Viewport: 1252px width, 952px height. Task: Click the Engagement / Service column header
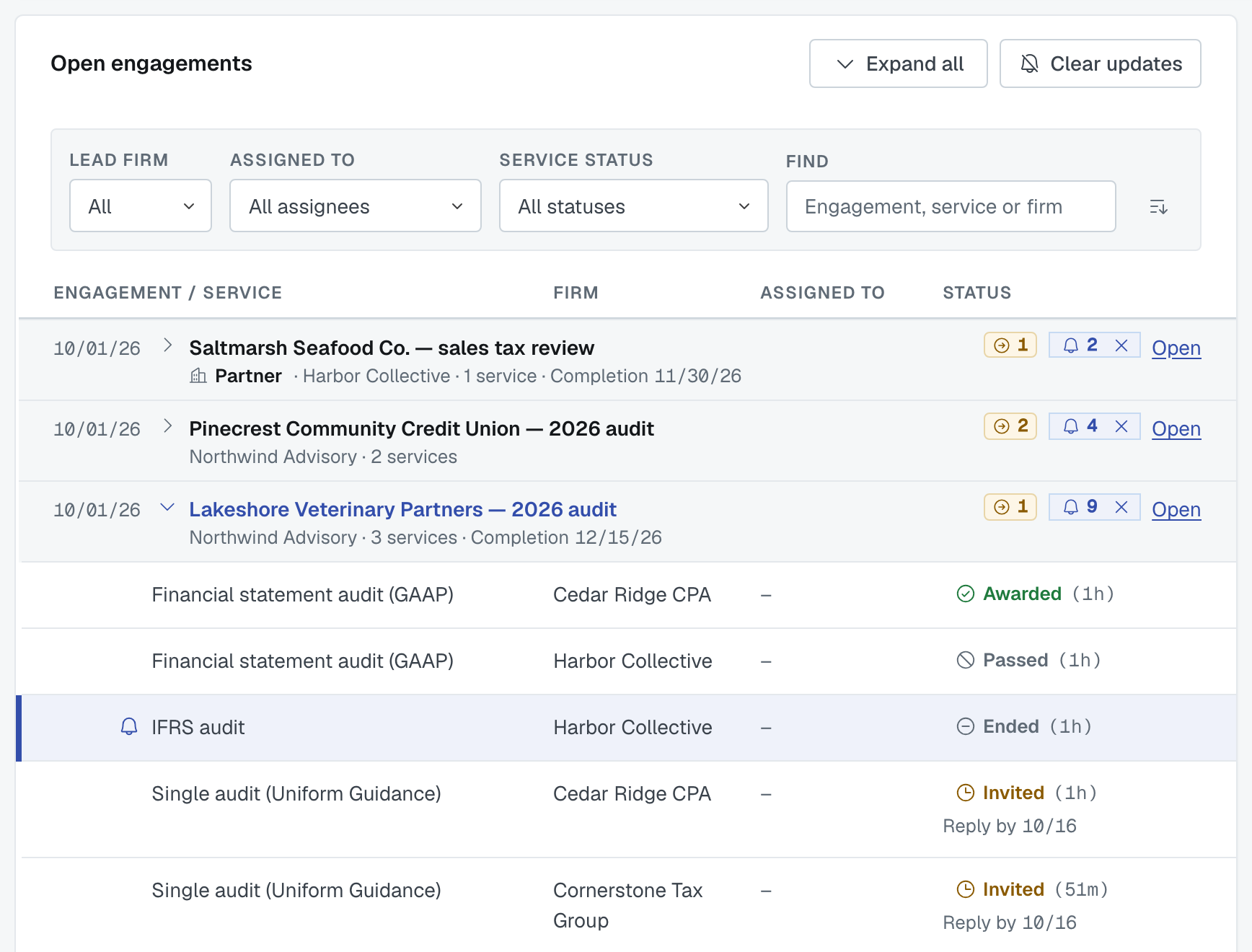pyautogui.click(x=168, y=293)
